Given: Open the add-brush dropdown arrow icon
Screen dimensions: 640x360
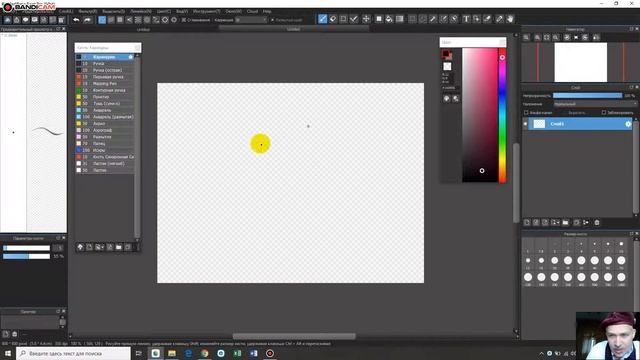Looking at the screenshot, I should coord(100,247).
